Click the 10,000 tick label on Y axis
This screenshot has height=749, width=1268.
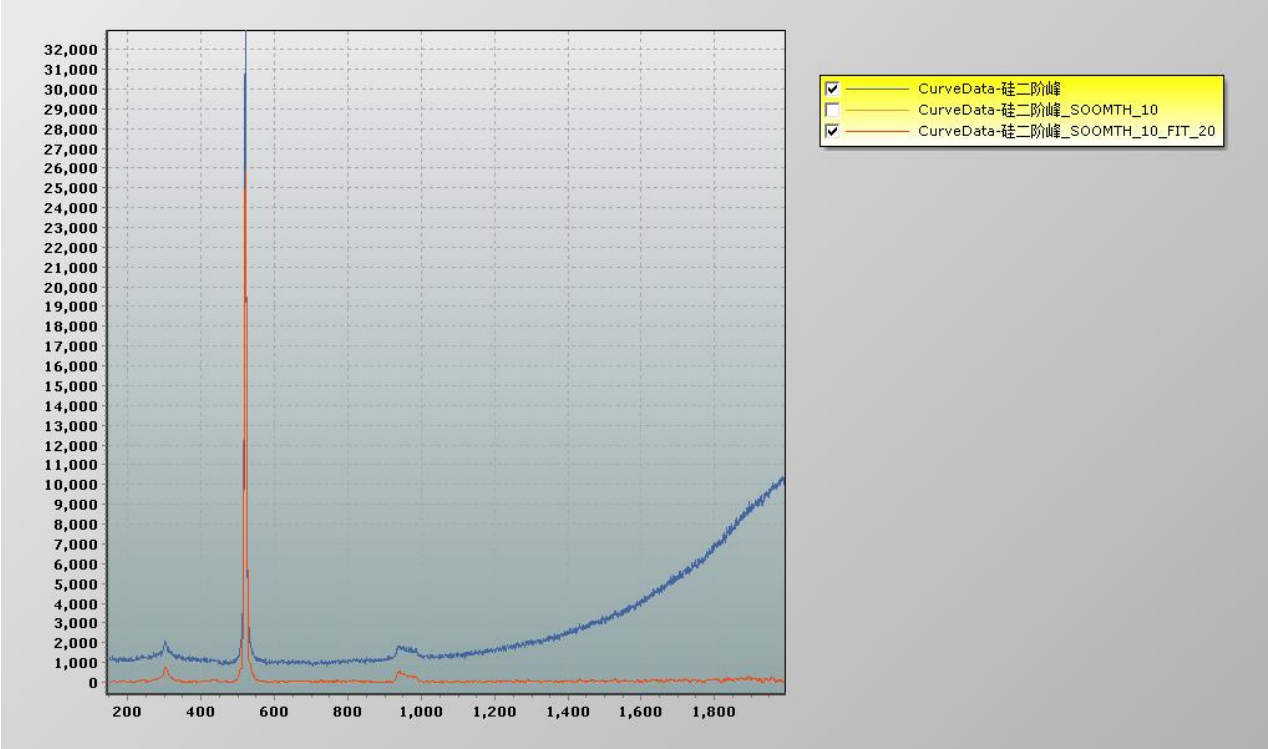pos(70,485)
